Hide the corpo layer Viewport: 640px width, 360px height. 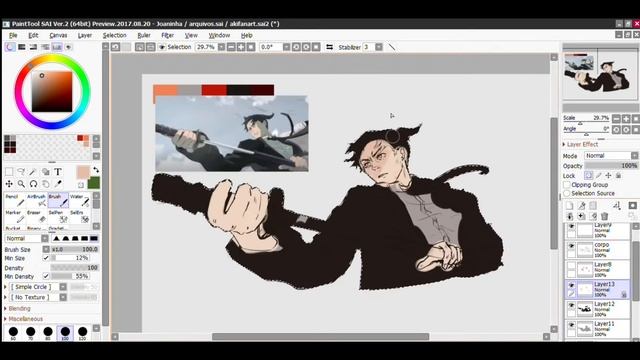pyautogui.click(x=571, y=246)
